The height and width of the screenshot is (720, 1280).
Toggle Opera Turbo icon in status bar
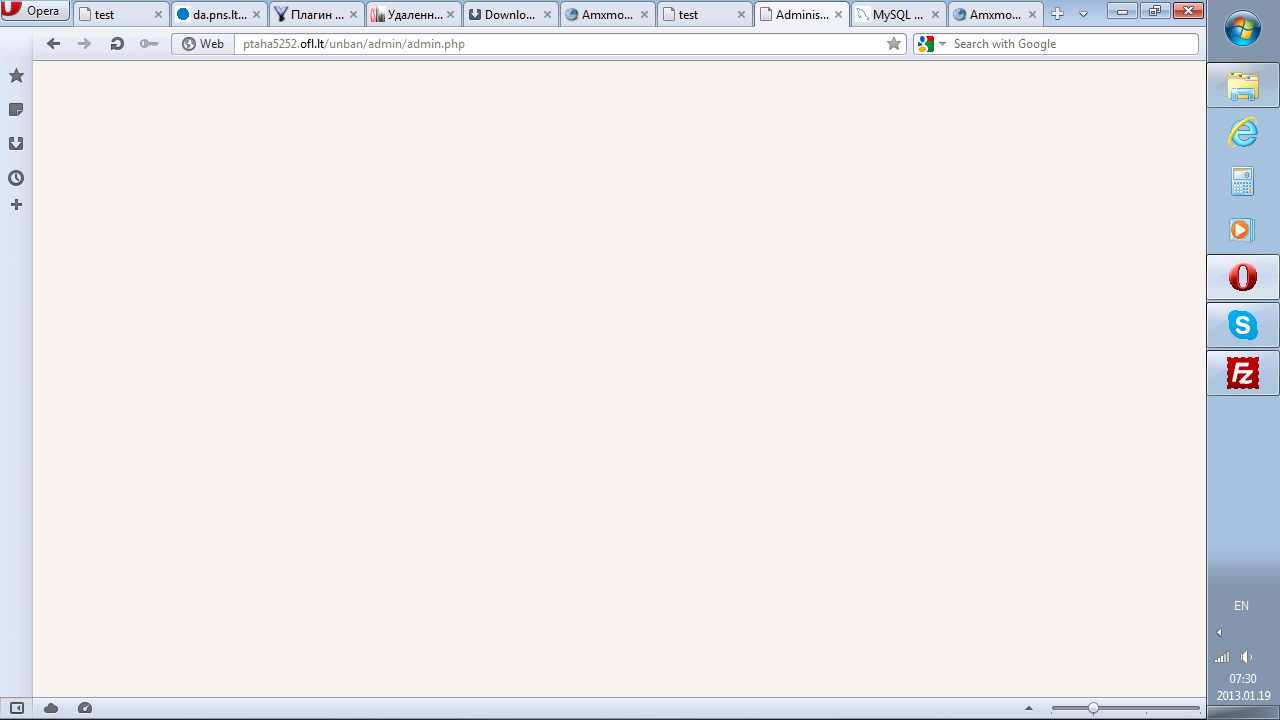click(85, 708)
